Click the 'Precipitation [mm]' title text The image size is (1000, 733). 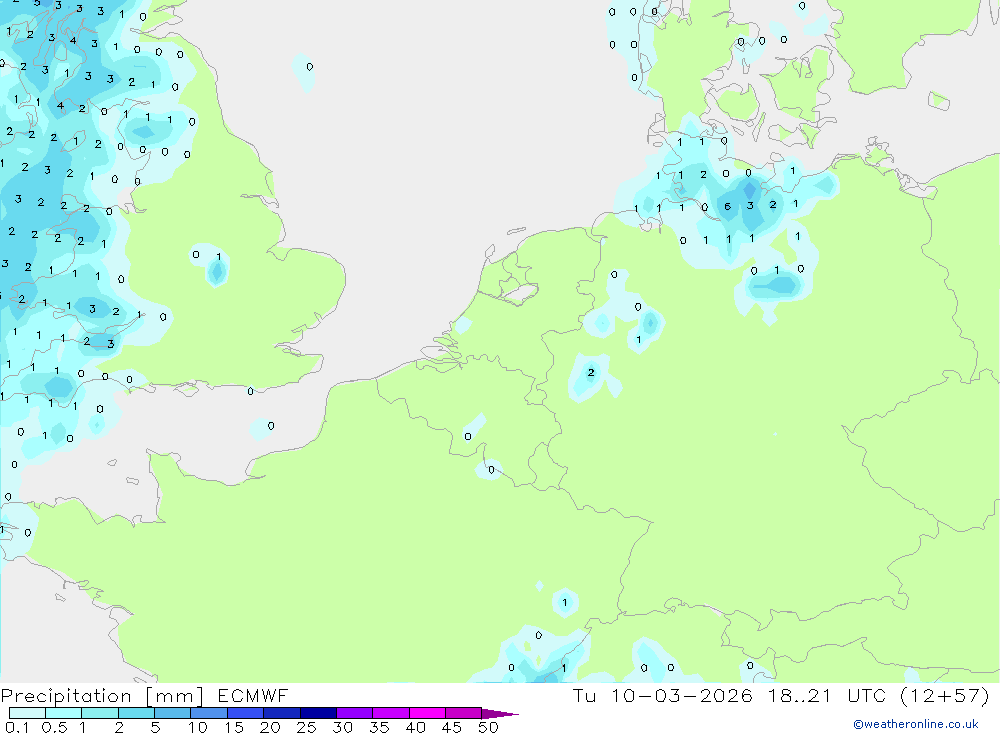coord(102,696)
